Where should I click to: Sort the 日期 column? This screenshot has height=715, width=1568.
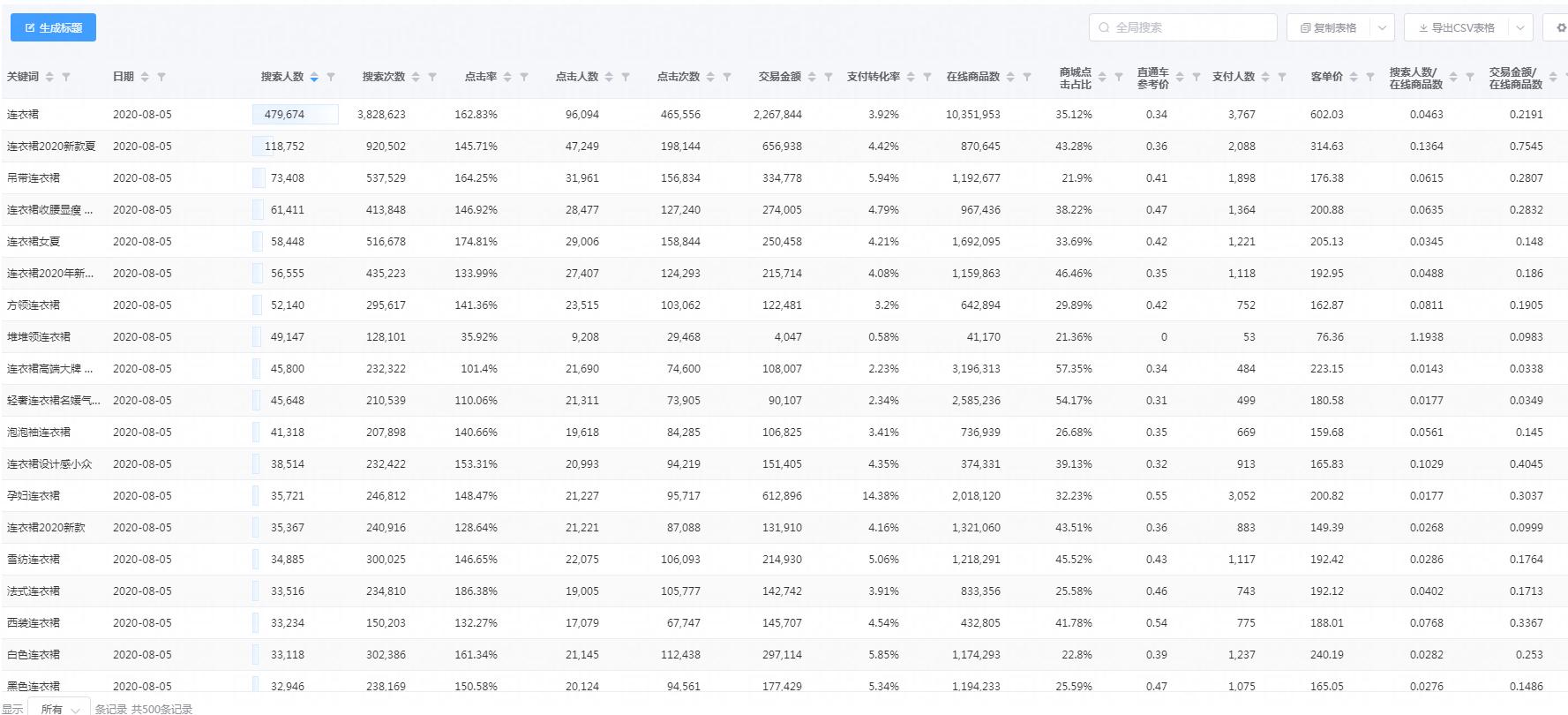tap(145, 77)
